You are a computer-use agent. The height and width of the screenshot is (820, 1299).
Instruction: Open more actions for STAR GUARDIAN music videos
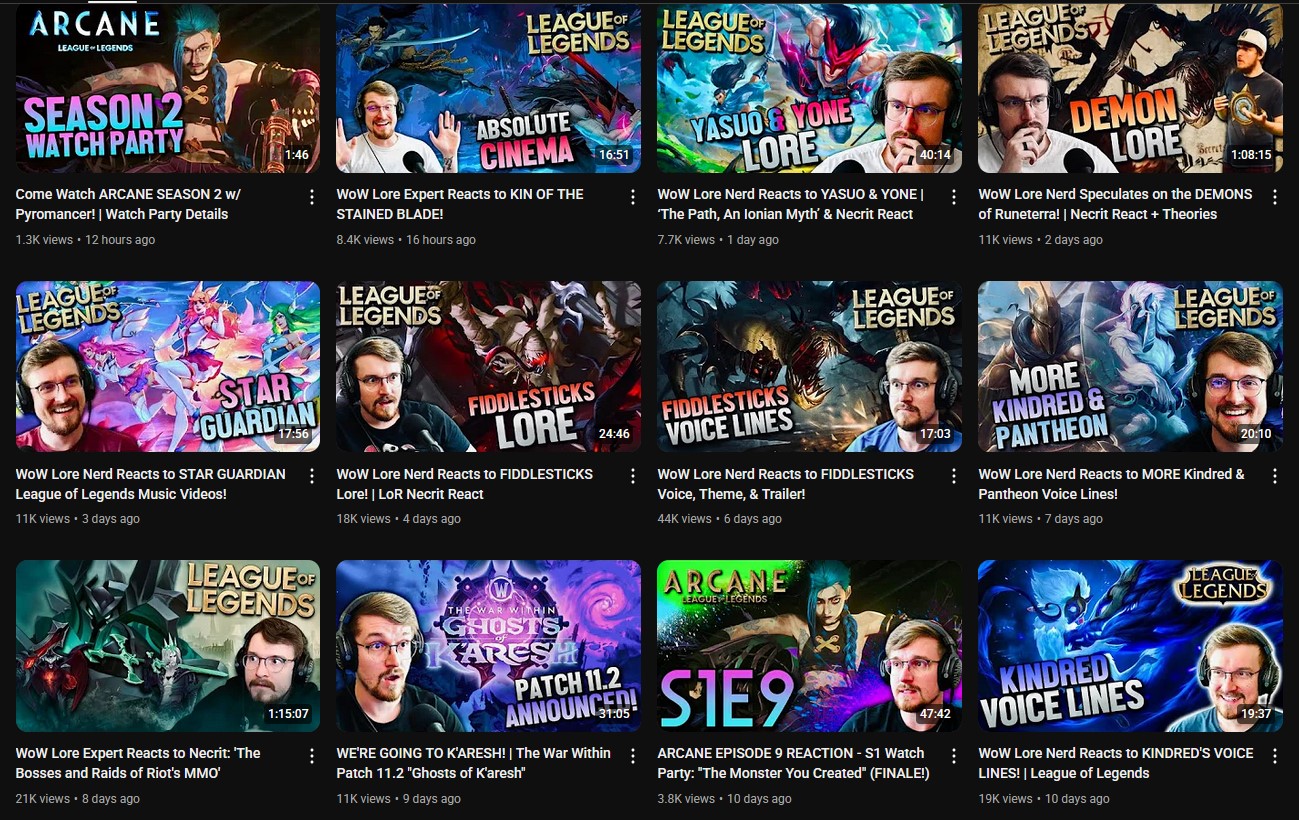[311, 476]
